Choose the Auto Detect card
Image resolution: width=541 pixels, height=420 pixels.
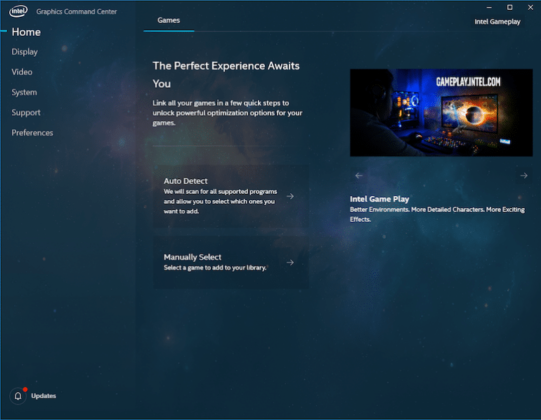[231, 196]
